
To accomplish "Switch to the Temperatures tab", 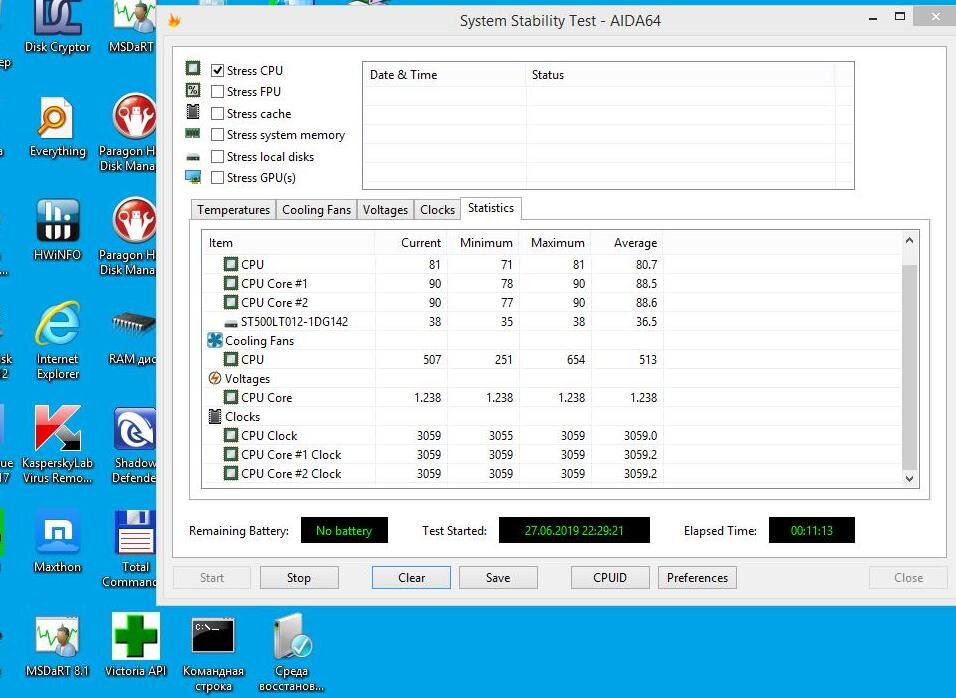I will (x=234, y=210).
